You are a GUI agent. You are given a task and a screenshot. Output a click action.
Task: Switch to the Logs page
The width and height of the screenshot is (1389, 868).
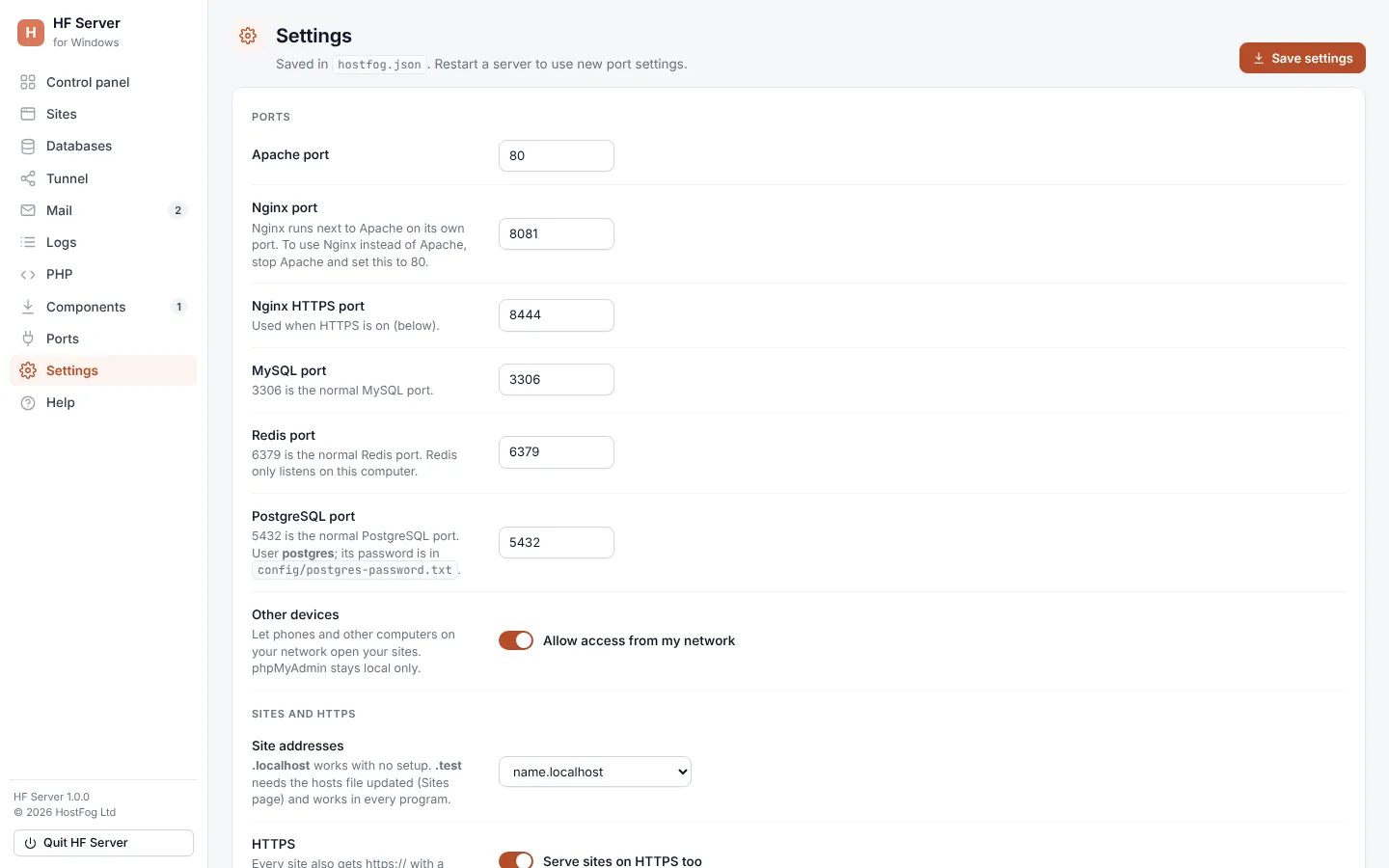coord(103,242)
